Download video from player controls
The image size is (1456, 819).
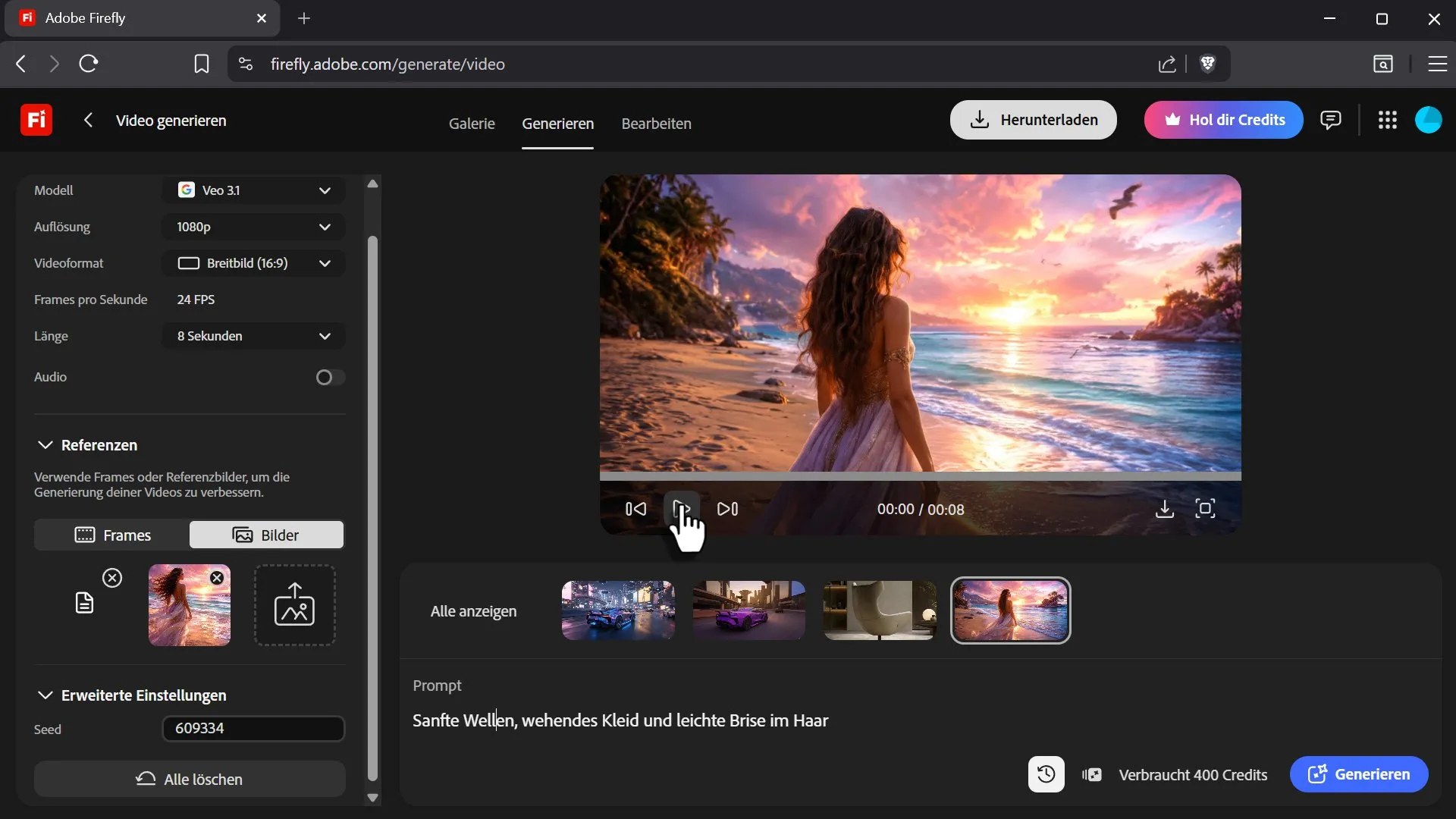coord(1165,509)
